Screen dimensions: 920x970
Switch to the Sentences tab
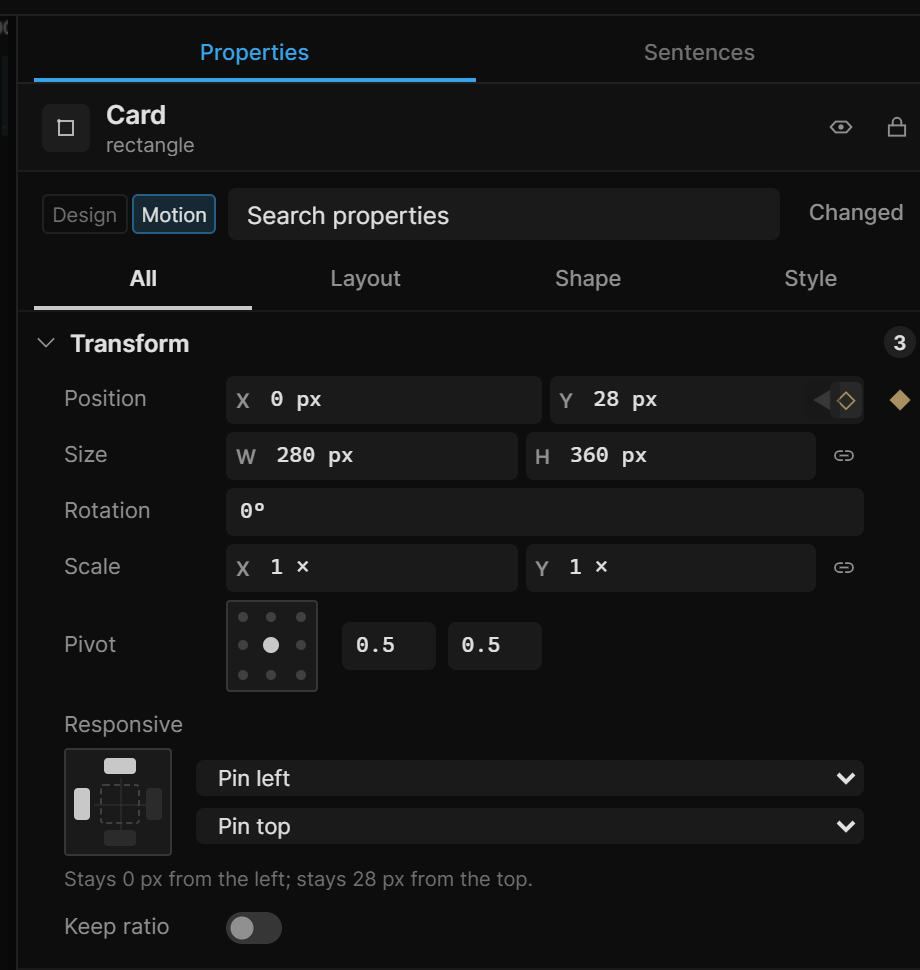pos(699,53)
